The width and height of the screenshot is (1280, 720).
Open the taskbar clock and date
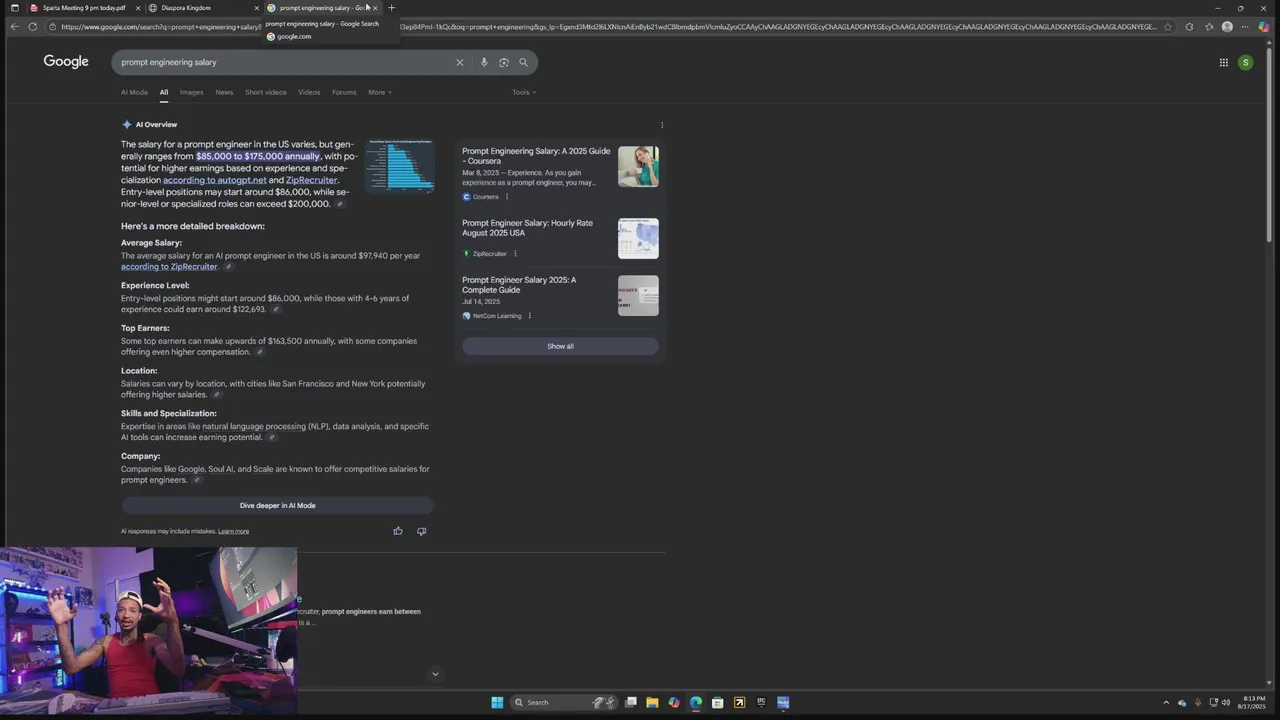coord(1253,702)
